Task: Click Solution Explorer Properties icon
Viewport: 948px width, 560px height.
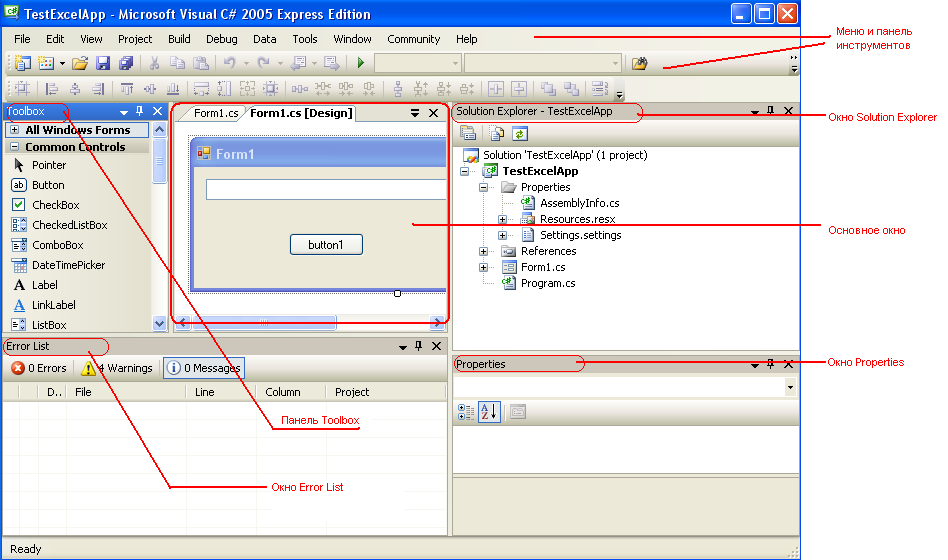Action: click(x=468, y=133)
